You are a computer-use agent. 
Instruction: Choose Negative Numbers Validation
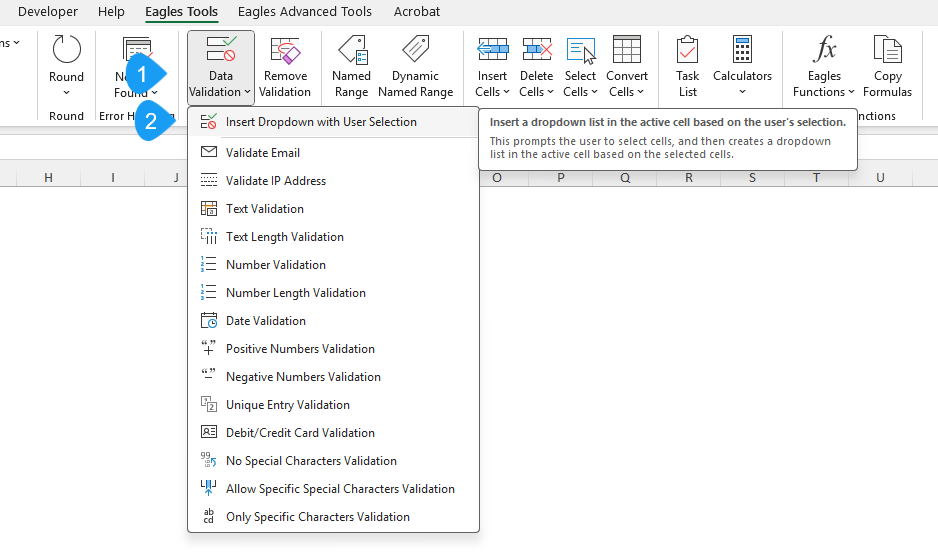coord(333,377)
